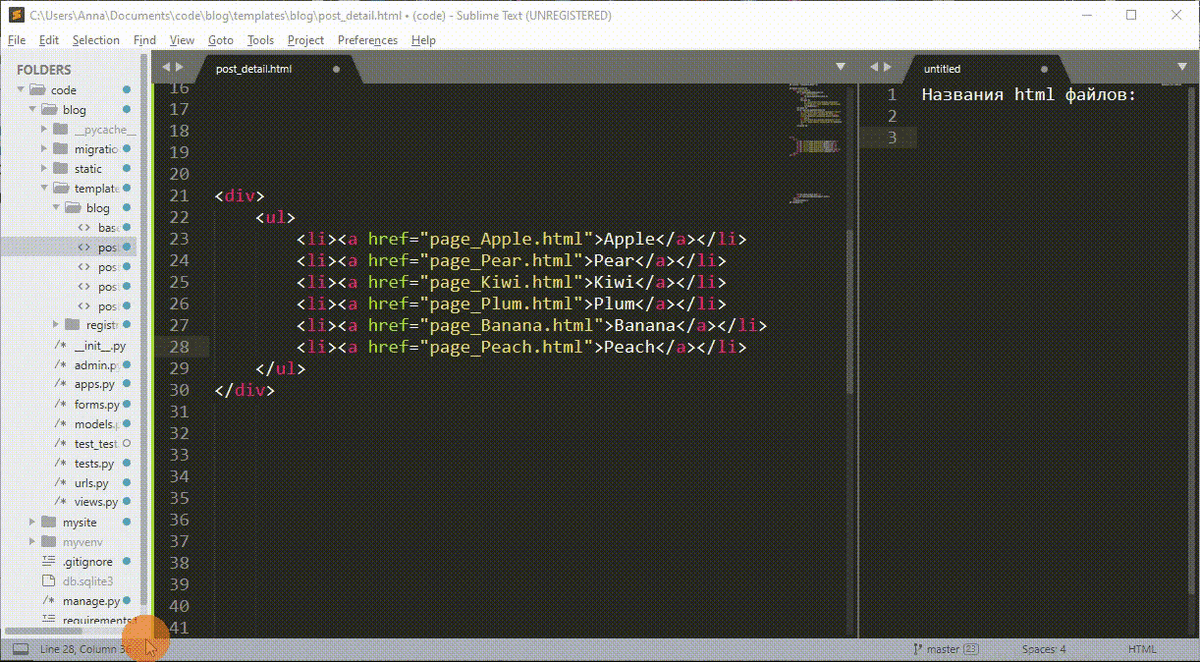Screen dimensions: 1200x662
Task: Open the Project menu
Action: 306,40
